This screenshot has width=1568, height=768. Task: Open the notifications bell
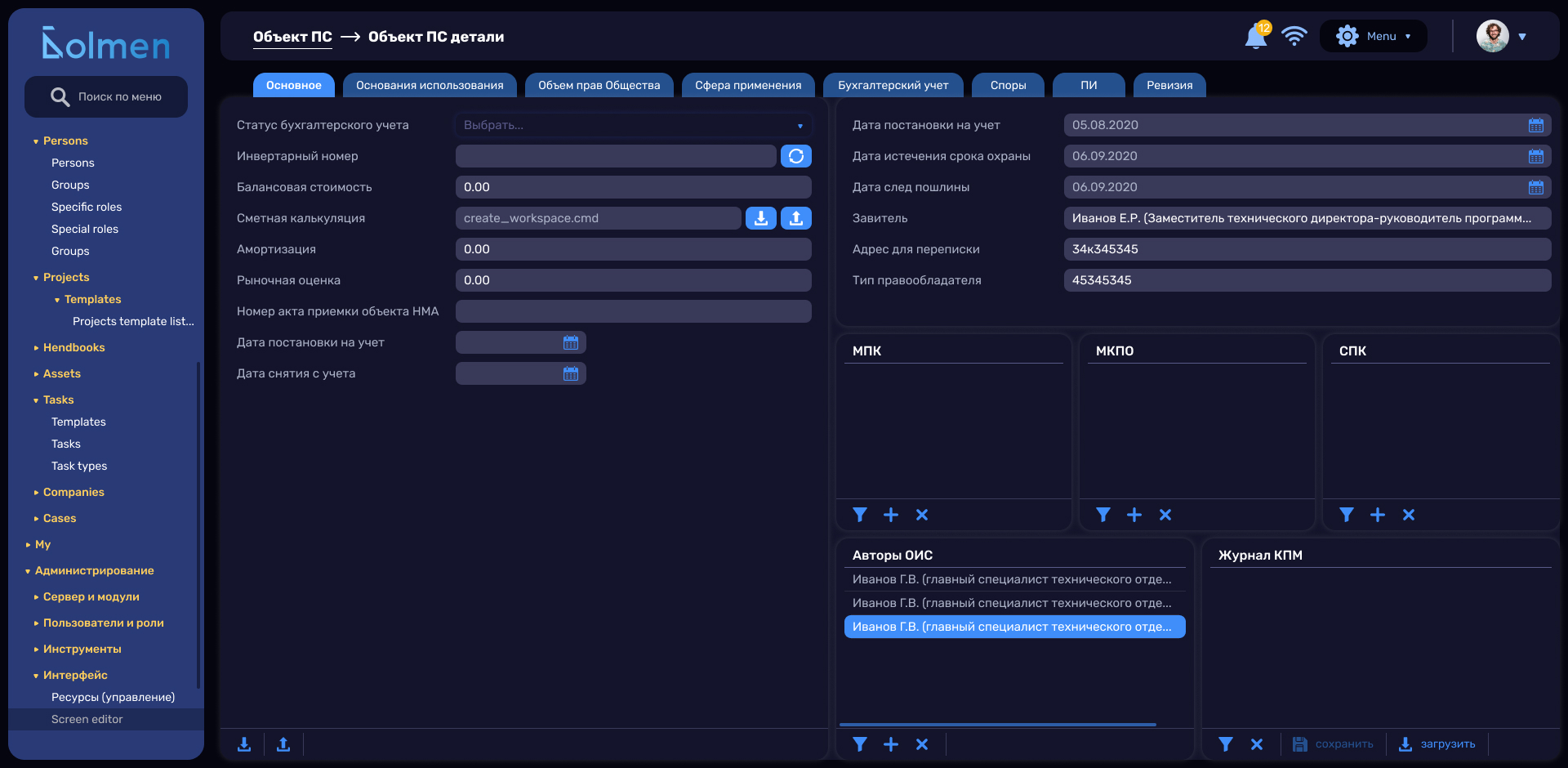[x=1255, y=37]
